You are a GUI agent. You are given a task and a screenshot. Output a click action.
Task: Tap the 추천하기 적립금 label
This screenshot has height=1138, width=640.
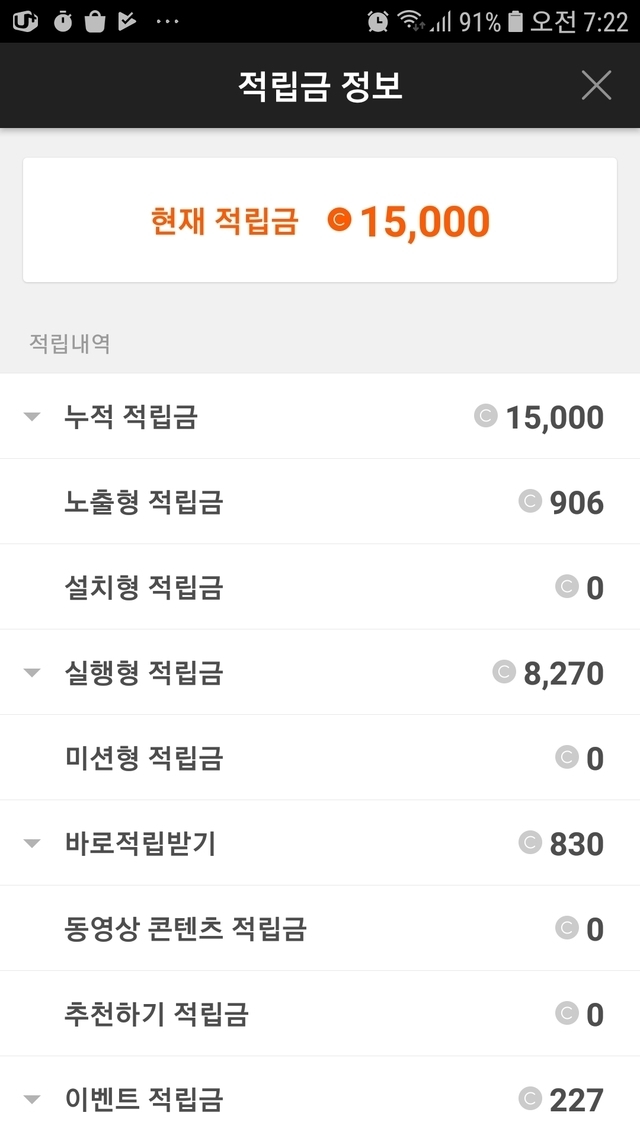pyautogui.click(x=156, y=1015)
